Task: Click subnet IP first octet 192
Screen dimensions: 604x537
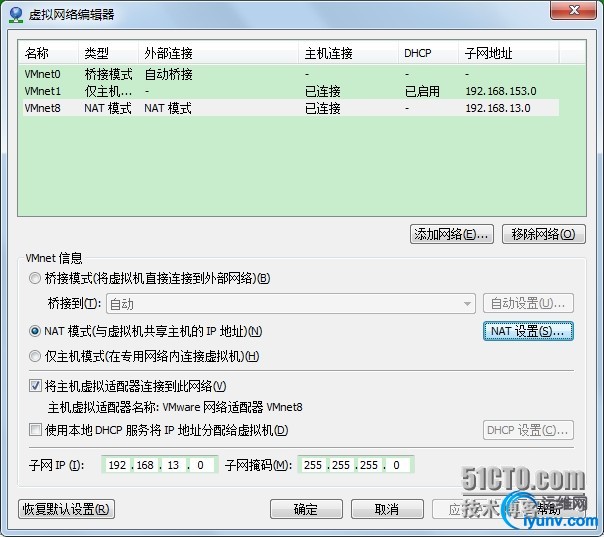Action: pyautogui.click(x=117, y=465)
